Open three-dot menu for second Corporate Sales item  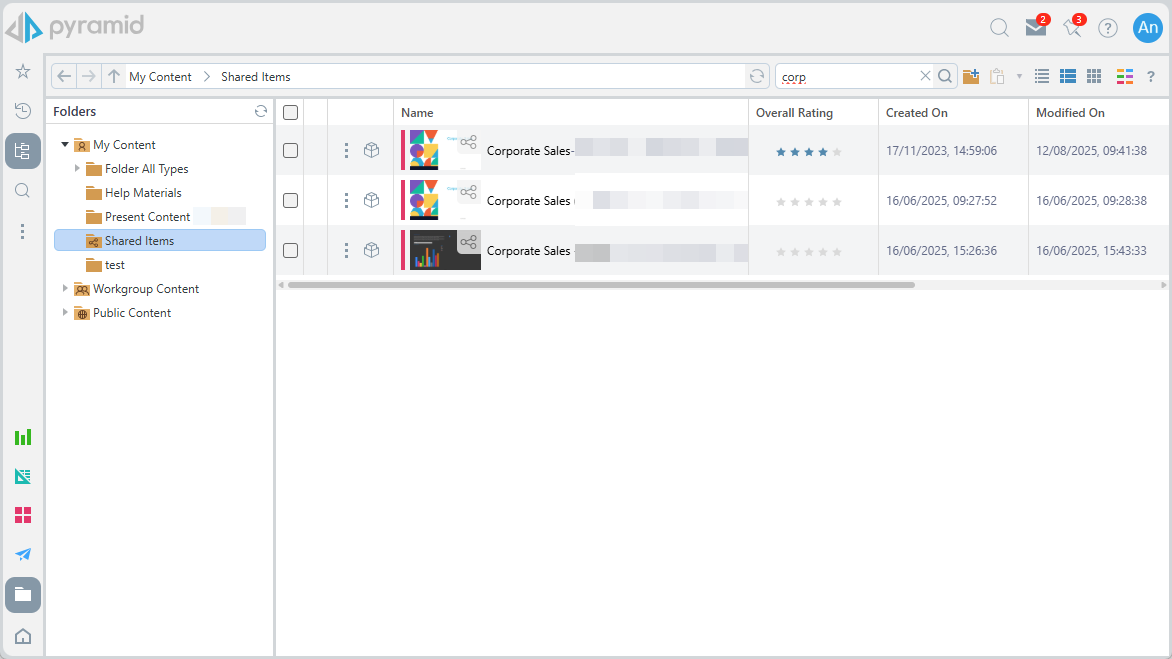click(346, 201)
